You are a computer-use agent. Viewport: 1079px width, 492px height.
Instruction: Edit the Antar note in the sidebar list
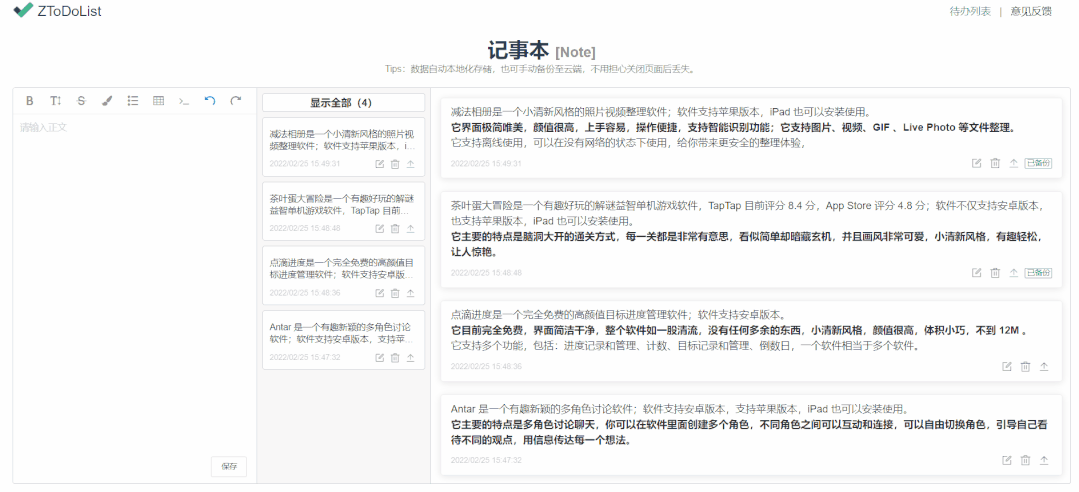pyautogui.click(x=380, y=358)
